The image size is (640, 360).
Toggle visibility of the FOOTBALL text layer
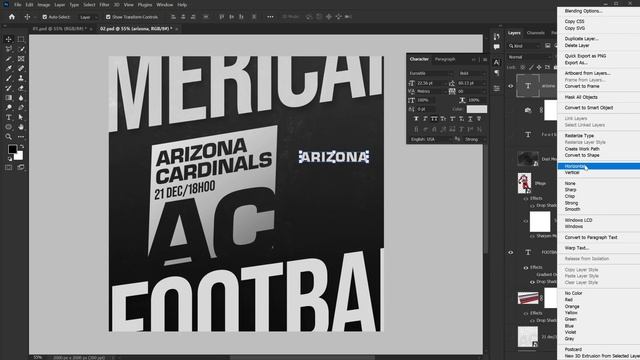(x=511, y=252)
